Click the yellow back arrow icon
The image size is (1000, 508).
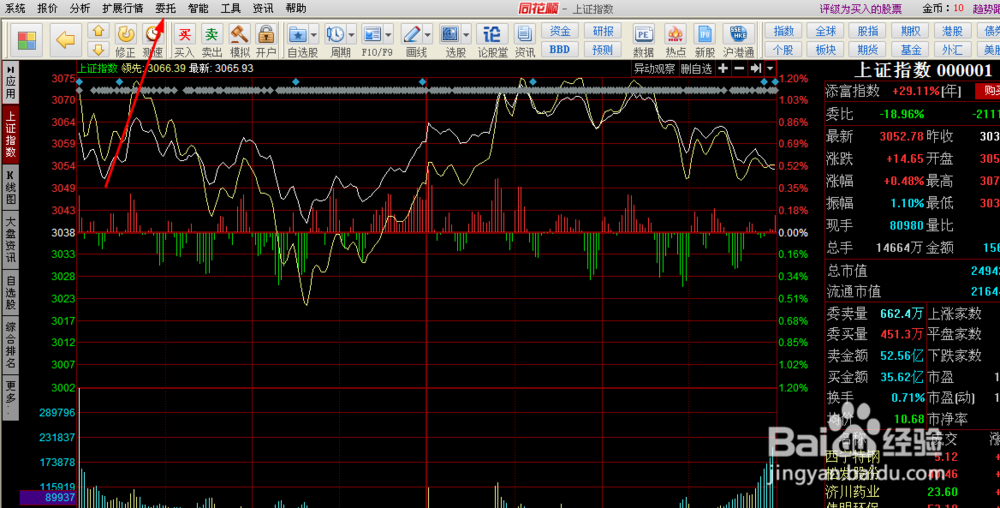pos(66,40)
